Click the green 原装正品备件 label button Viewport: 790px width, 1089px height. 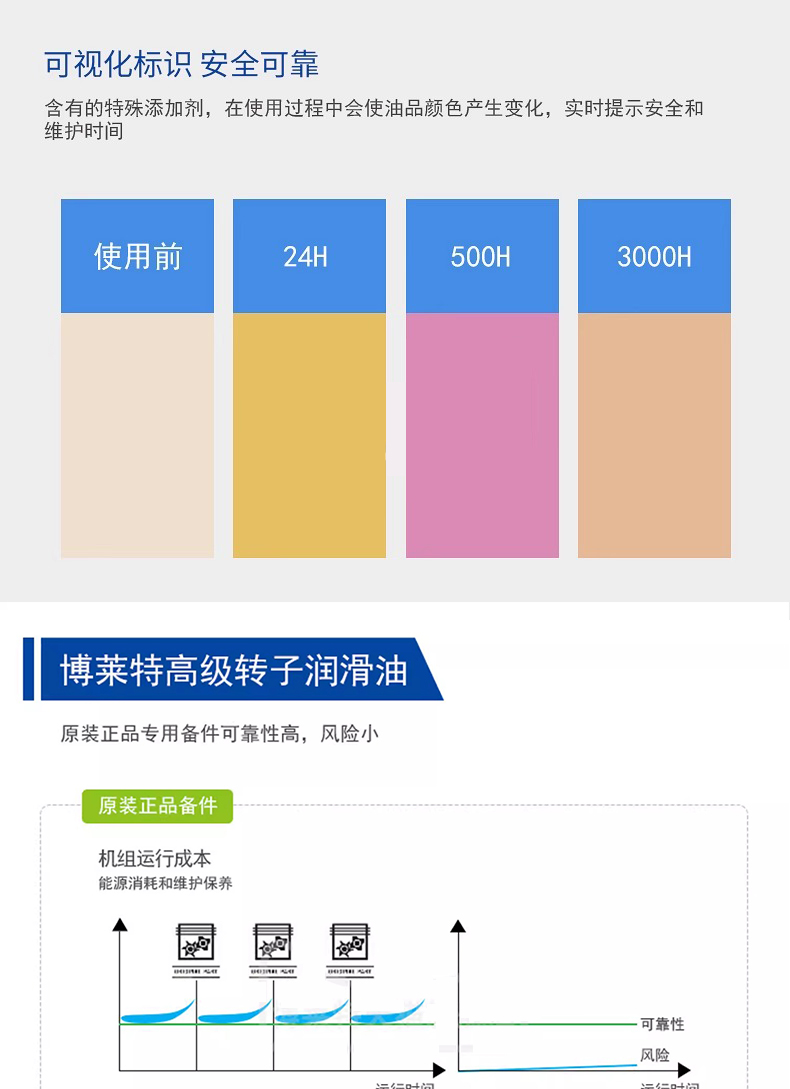(158, 806)
